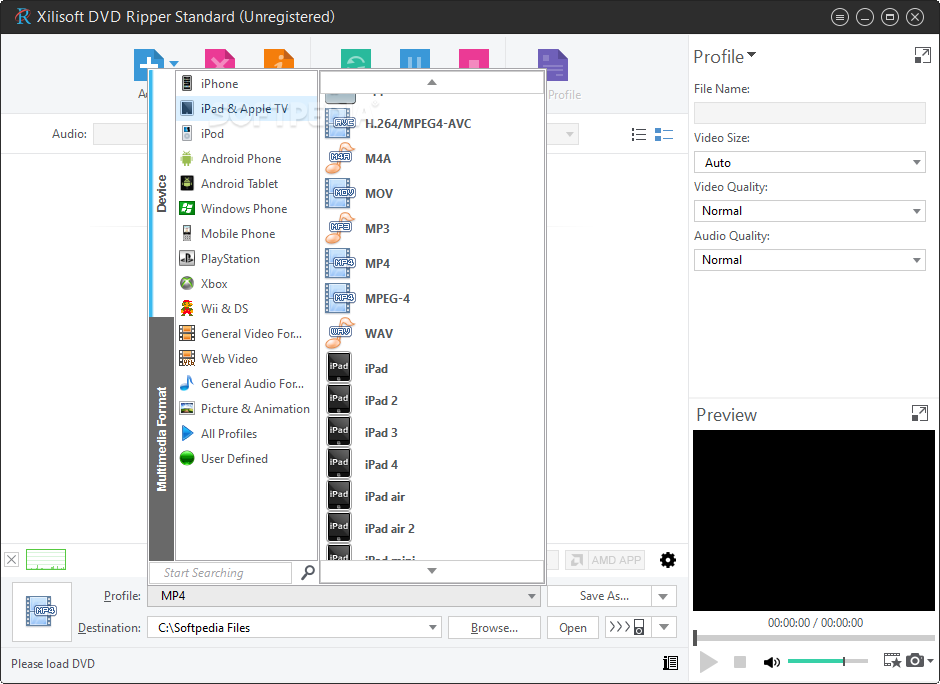Viewport: 940px width, 684px height.
Task: Select Windows Phone category
Action: coord(246,209)
